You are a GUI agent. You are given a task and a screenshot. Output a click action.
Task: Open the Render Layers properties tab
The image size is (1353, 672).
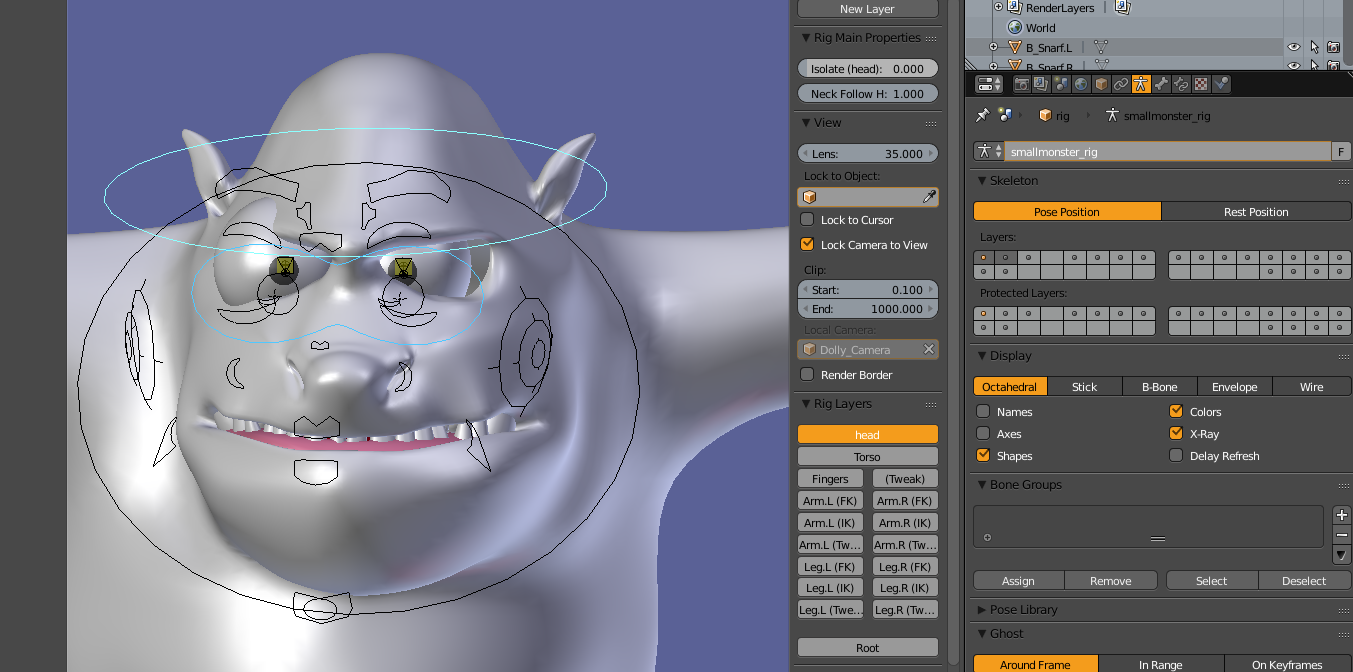(1041, 85)
